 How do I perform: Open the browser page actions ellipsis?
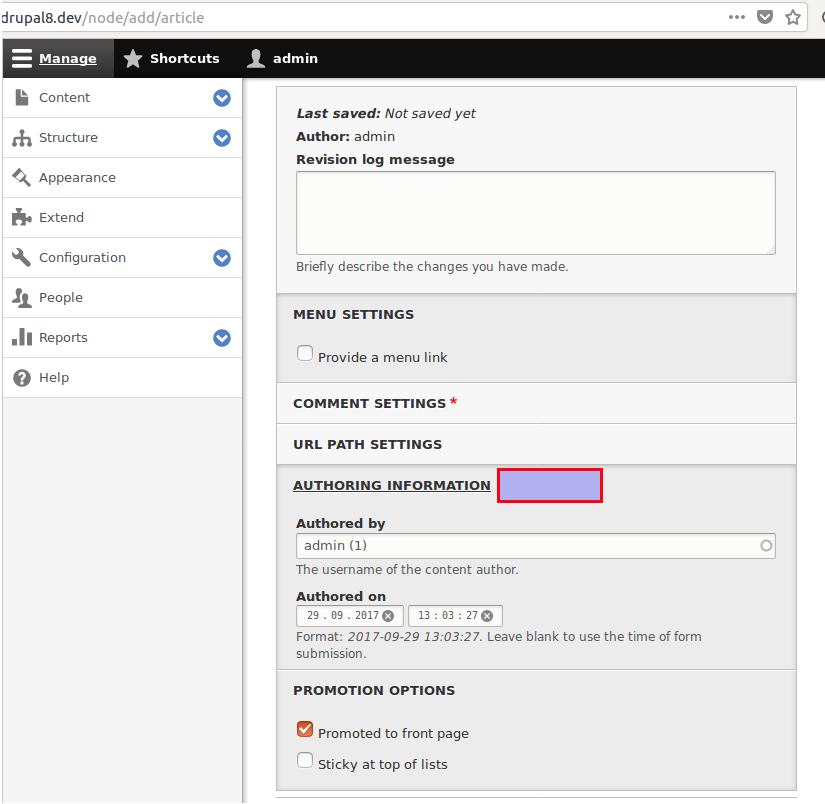tap(737, 17)
